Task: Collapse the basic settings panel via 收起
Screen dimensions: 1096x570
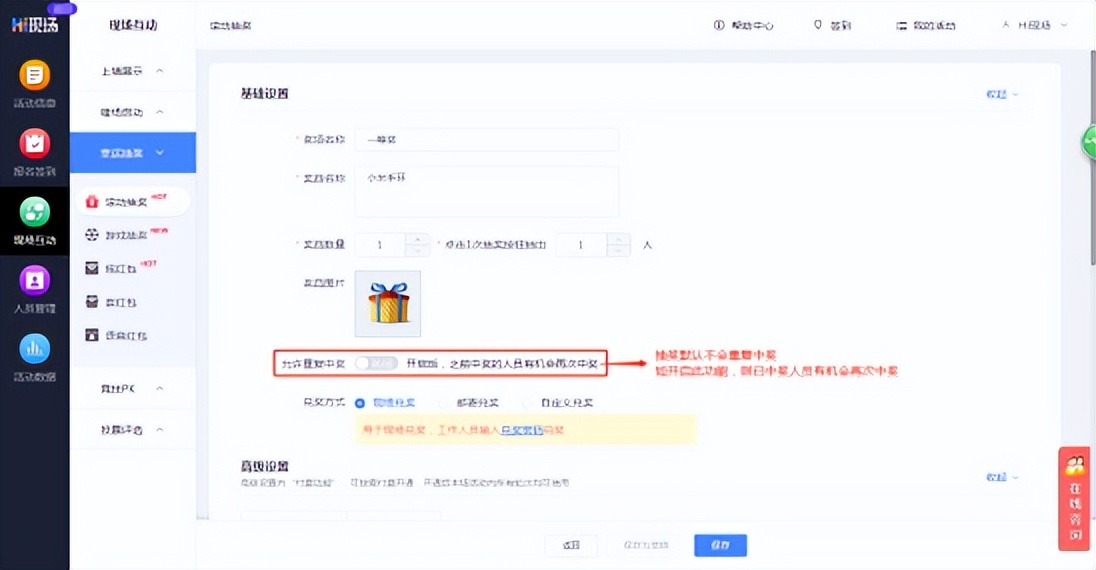Action: (x=1002, y=94)
